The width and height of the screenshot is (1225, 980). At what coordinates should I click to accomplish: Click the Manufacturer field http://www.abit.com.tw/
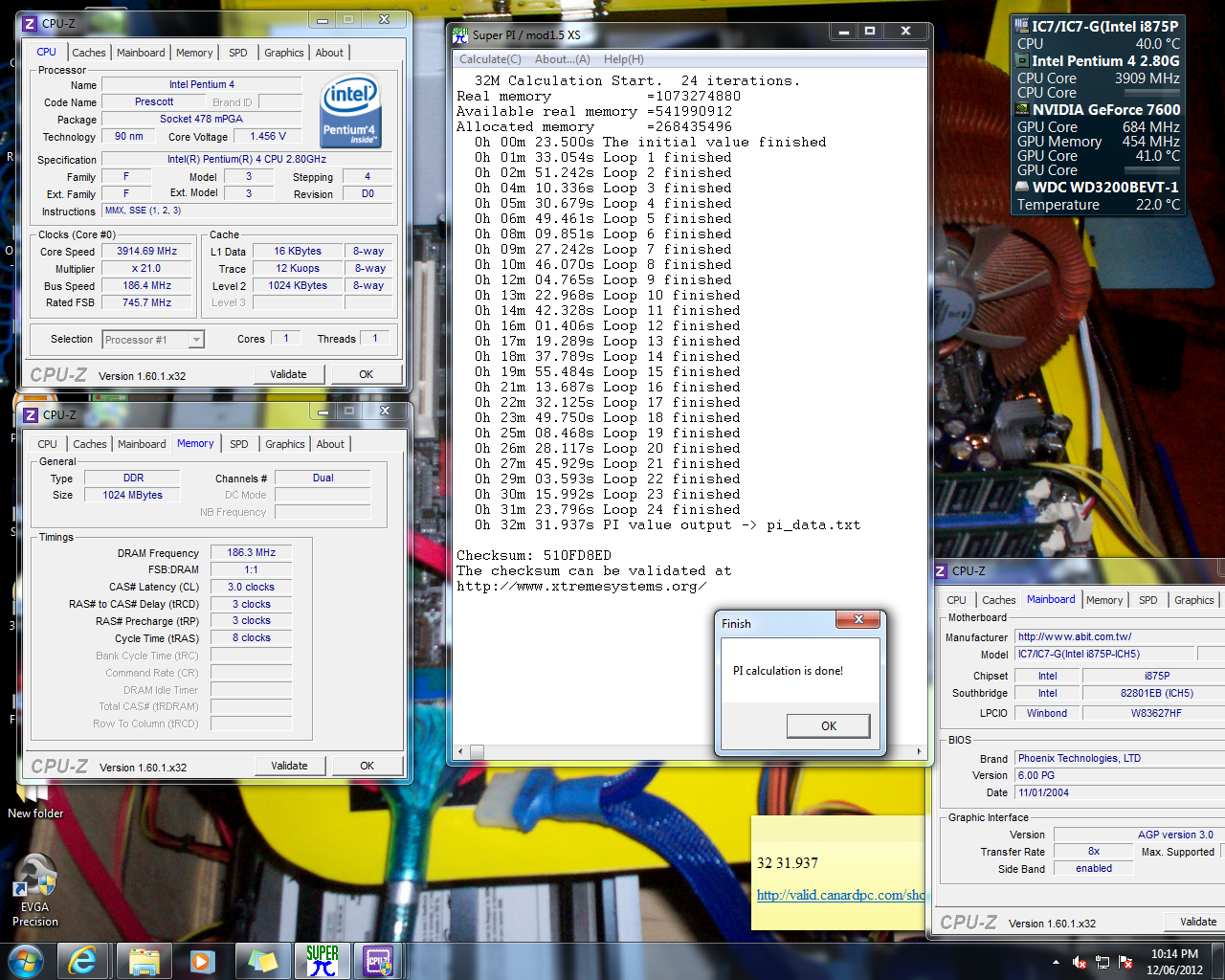(1120, 636)
